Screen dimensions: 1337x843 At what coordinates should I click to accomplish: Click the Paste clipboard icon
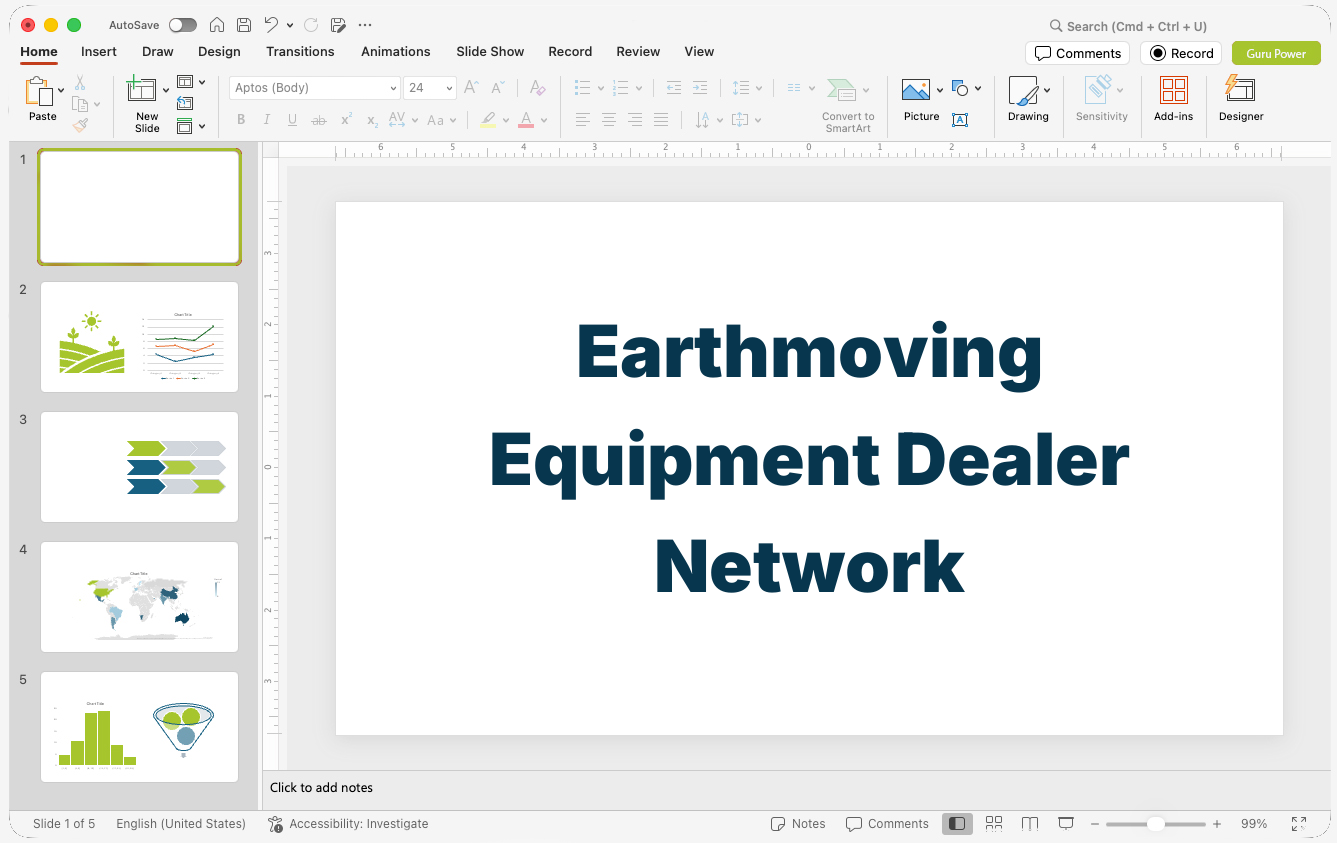click(39, 91)
